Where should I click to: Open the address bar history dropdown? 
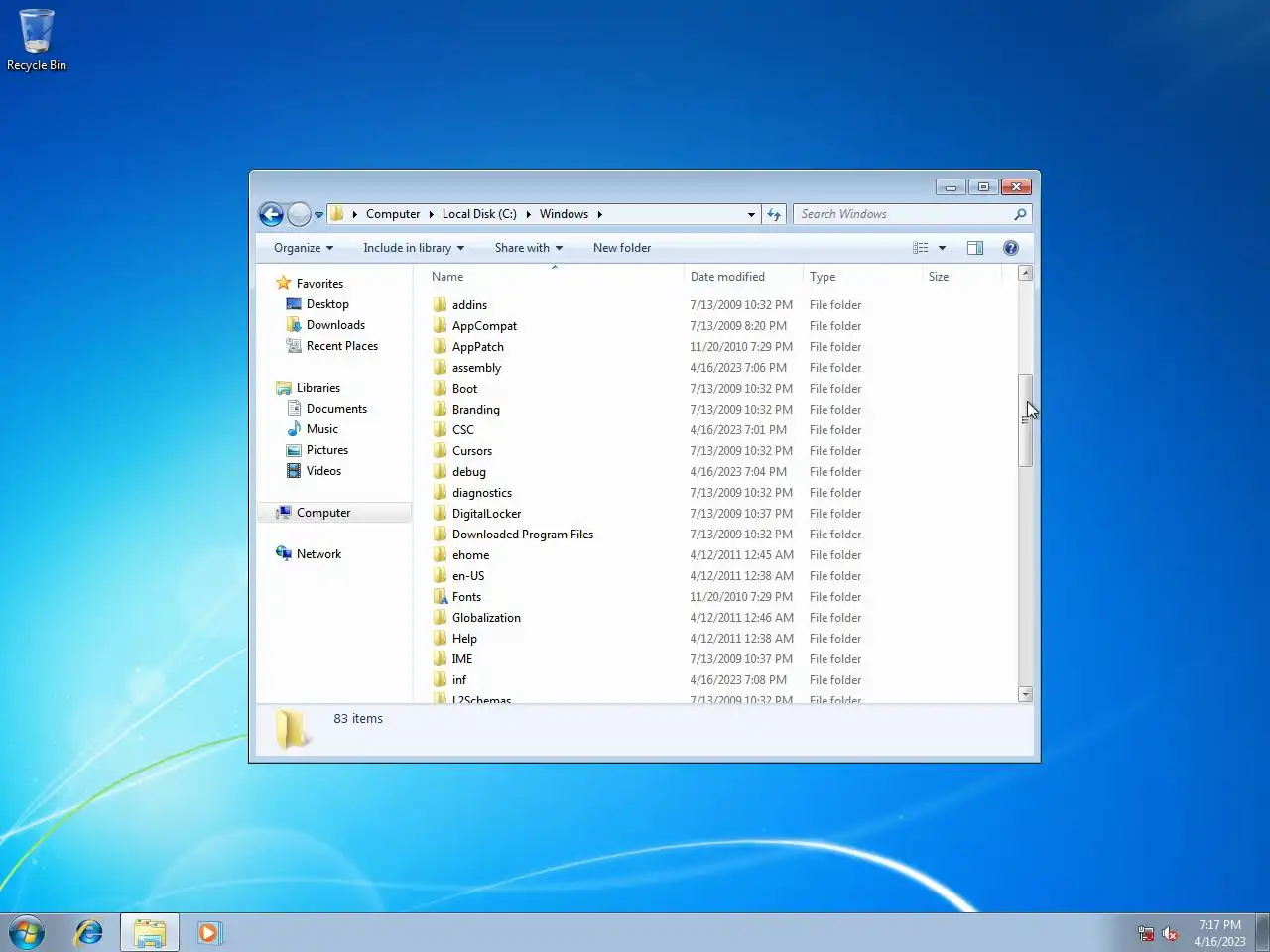click(751, 214)
